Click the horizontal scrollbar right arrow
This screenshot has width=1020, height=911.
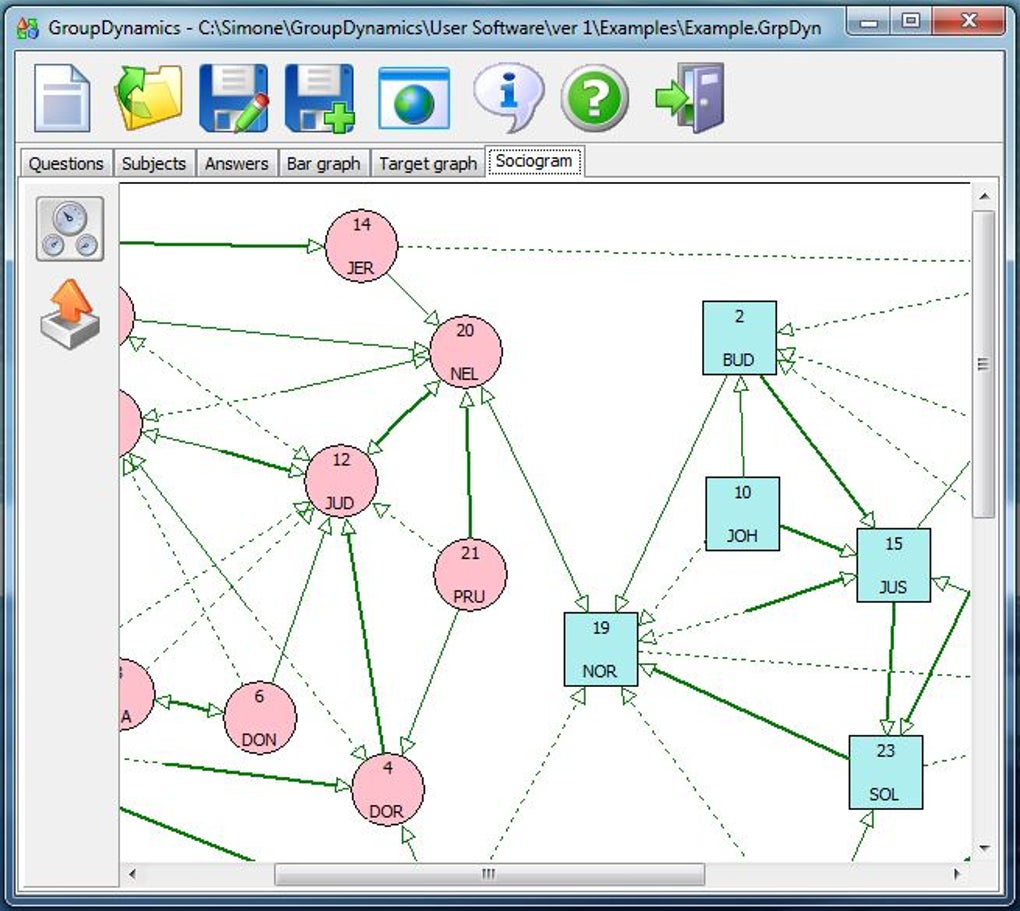[x=957, y=874]
